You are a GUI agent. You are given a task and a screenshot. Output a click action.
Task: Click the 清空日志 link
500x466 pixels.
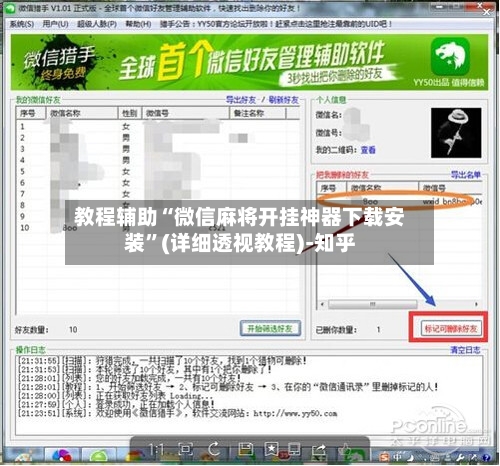(465, 350)
